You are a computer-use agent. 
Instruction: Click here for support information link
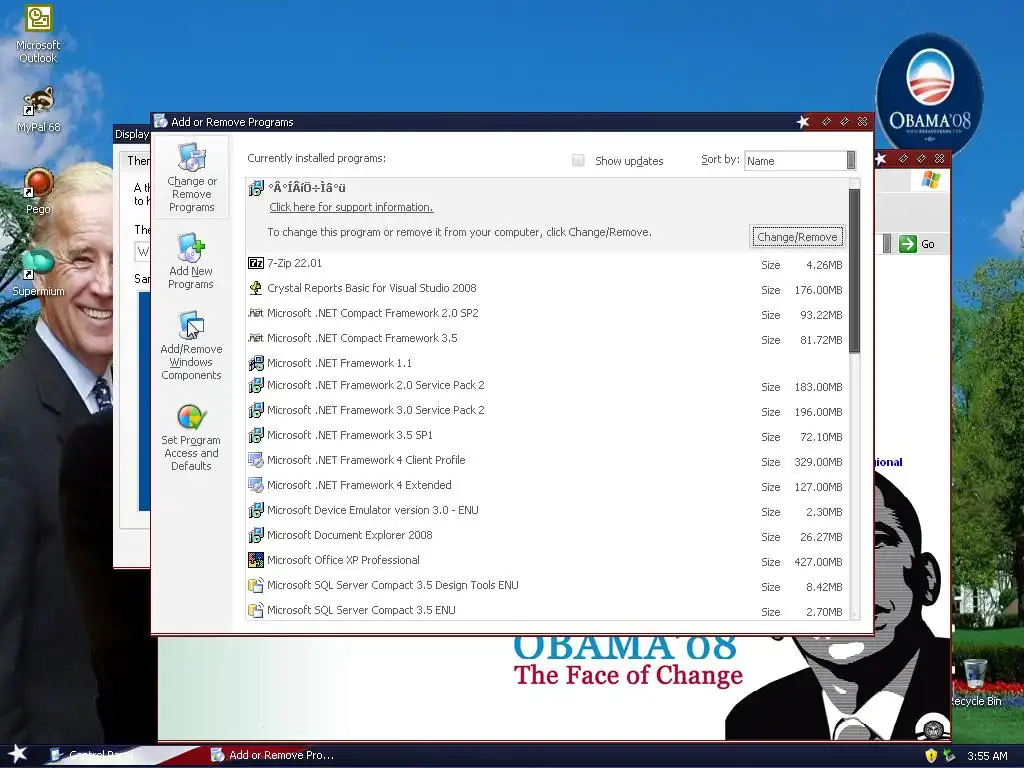[x=351, y=207]
